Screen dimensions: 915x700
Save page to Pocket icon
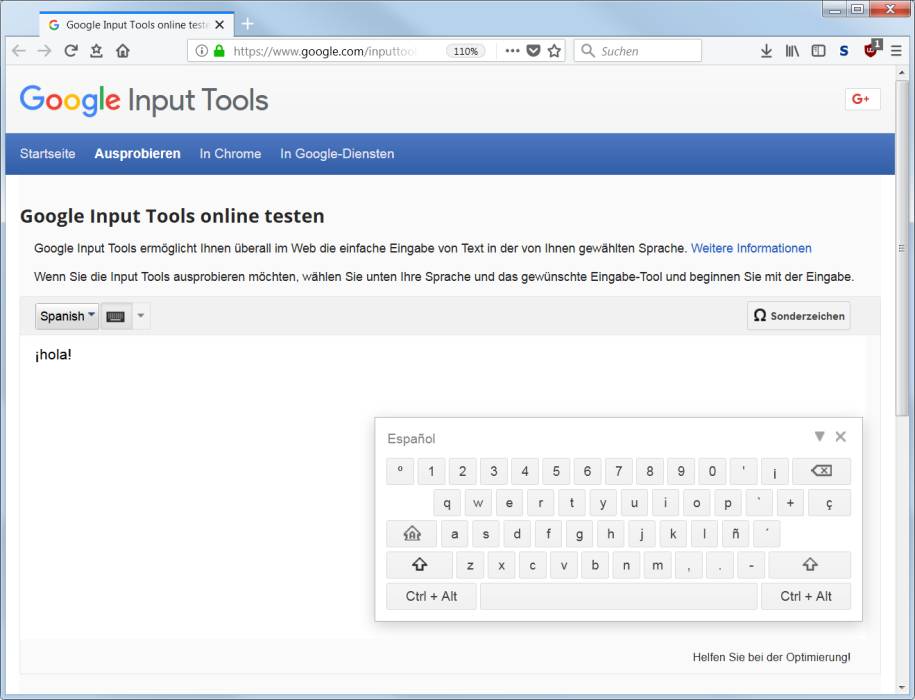pos(533,51)
